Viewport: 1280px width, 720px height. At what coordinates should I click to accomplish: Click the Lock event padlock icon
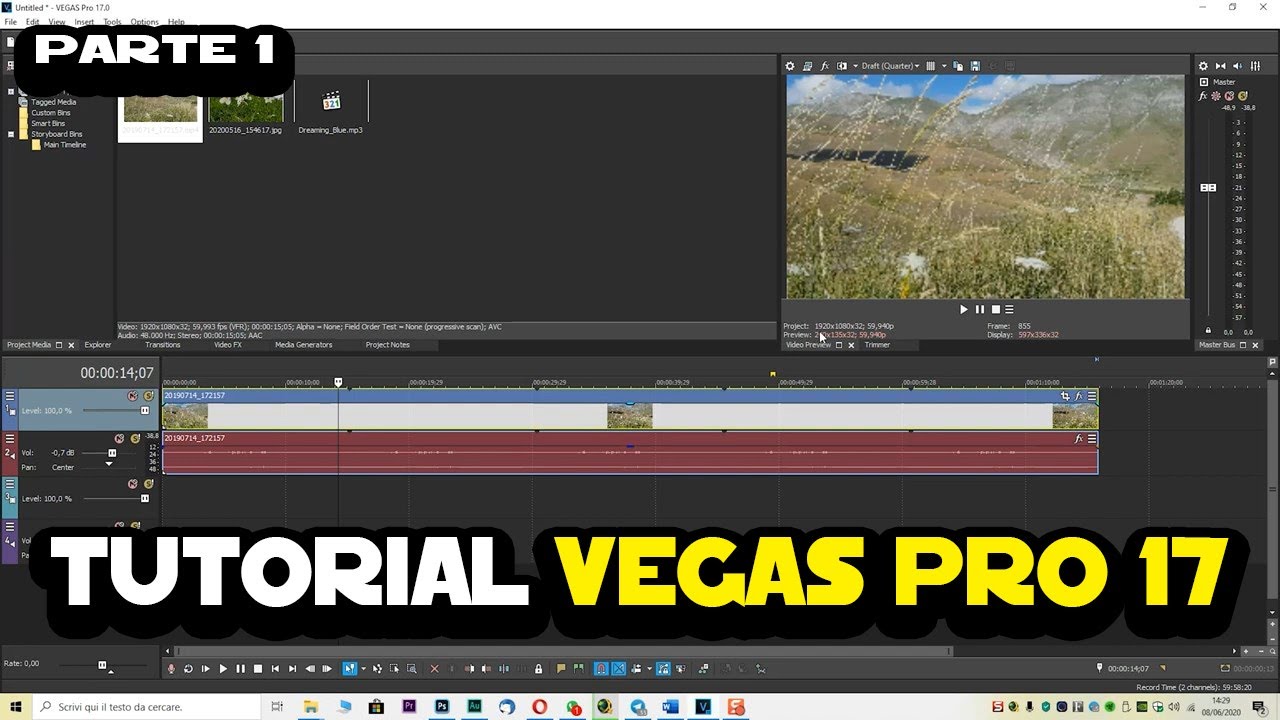[x=538, y=668]
